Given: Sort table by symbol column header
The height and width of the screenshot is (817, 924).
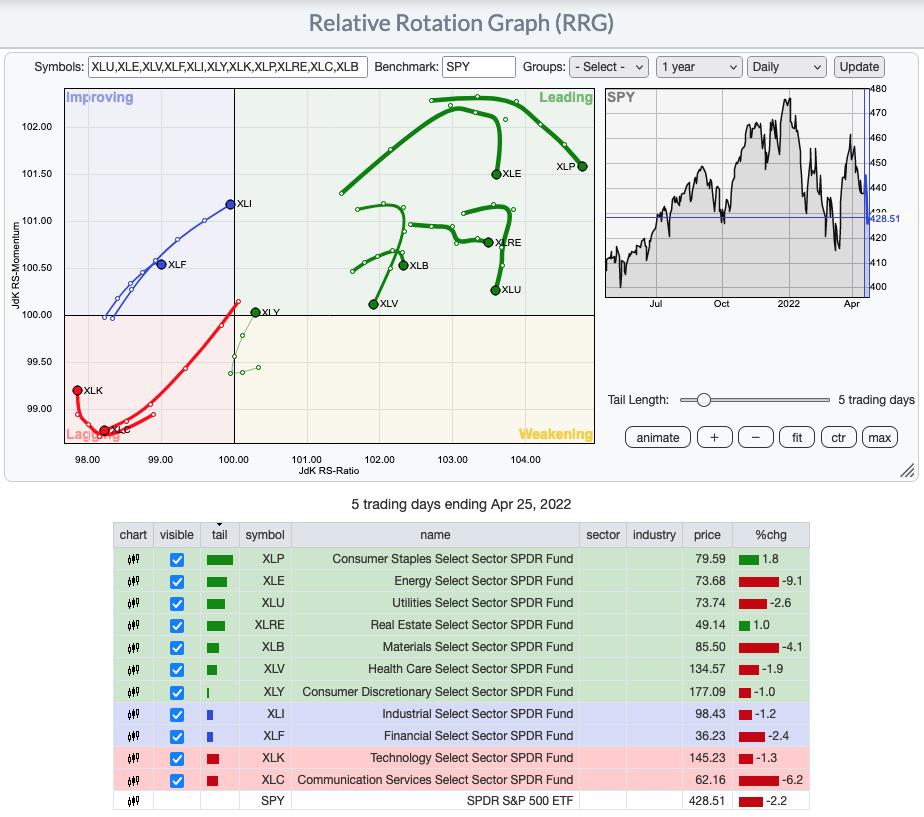Looking at the screenshot, I should pos(265,535).
